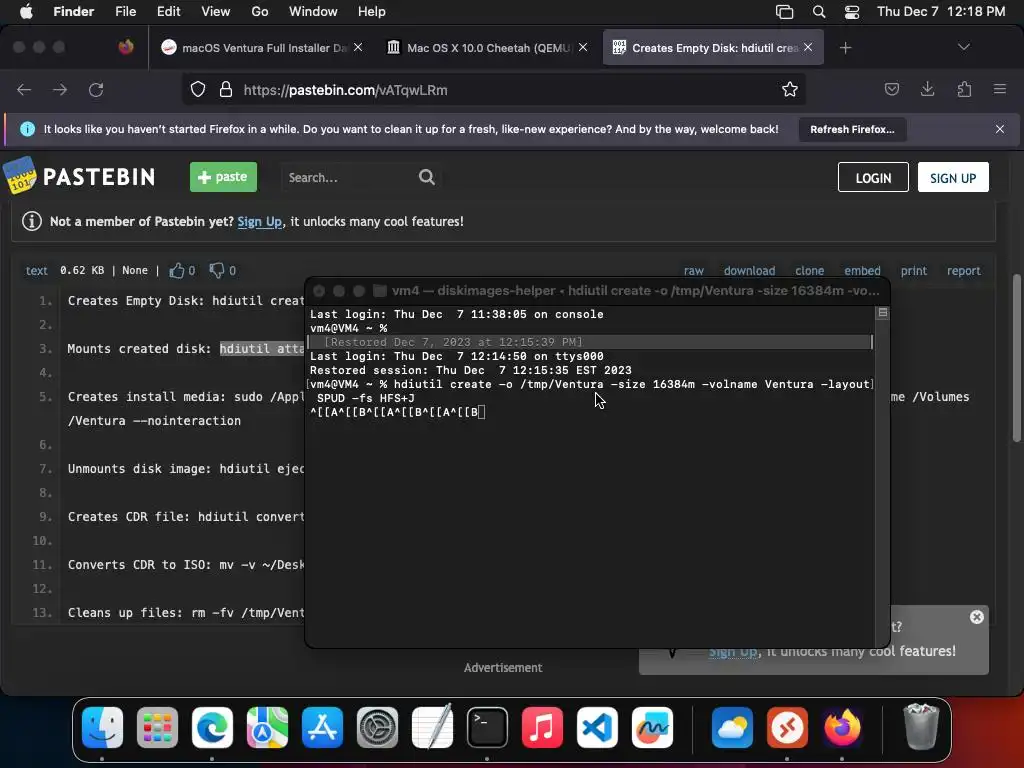This screenshot has width=1024, height=768.
Task: Click the embed paste link
Action: click(862, 270)
